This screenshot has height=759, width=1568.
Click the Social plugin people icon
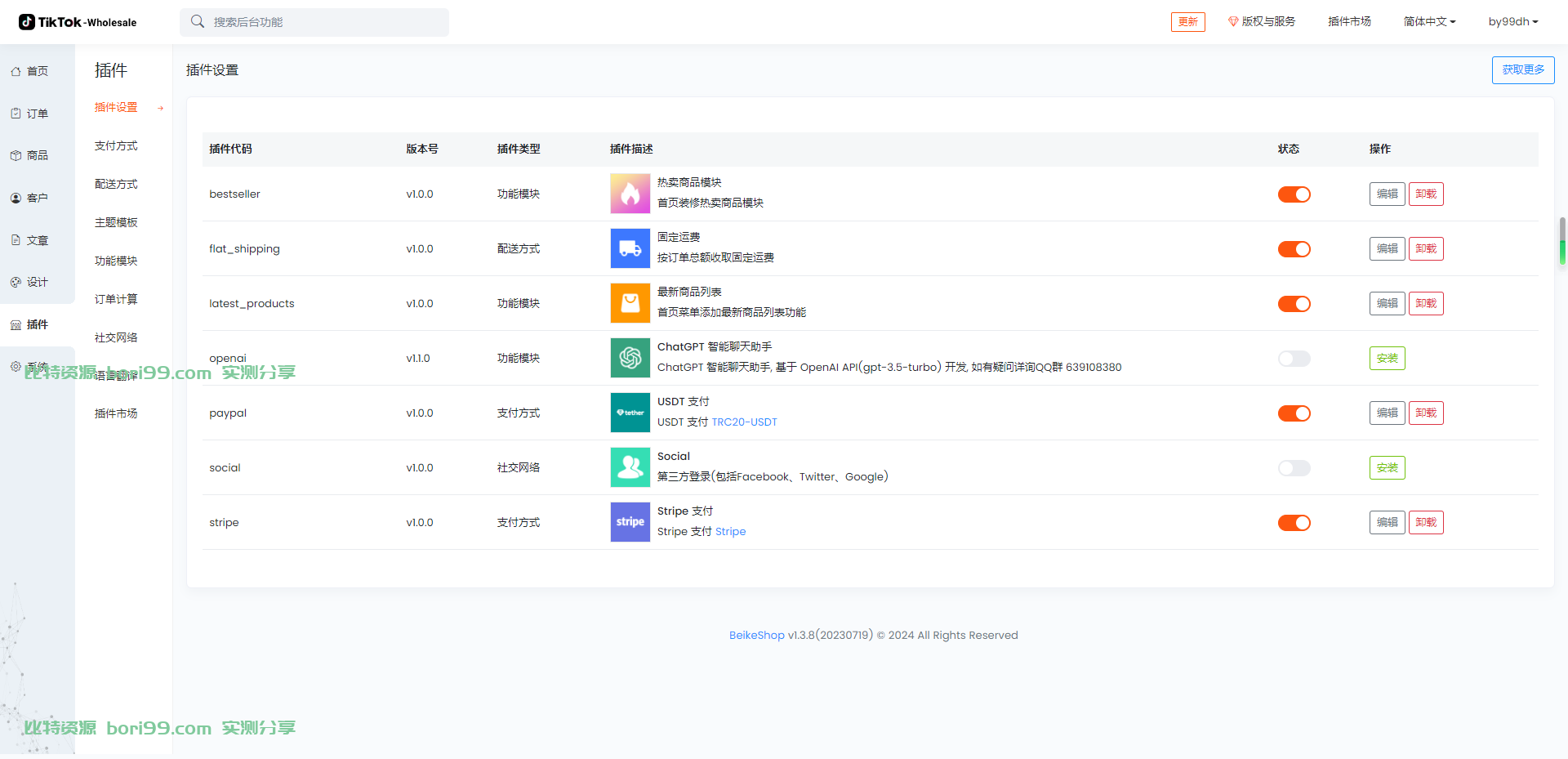(x=630, y=467)
